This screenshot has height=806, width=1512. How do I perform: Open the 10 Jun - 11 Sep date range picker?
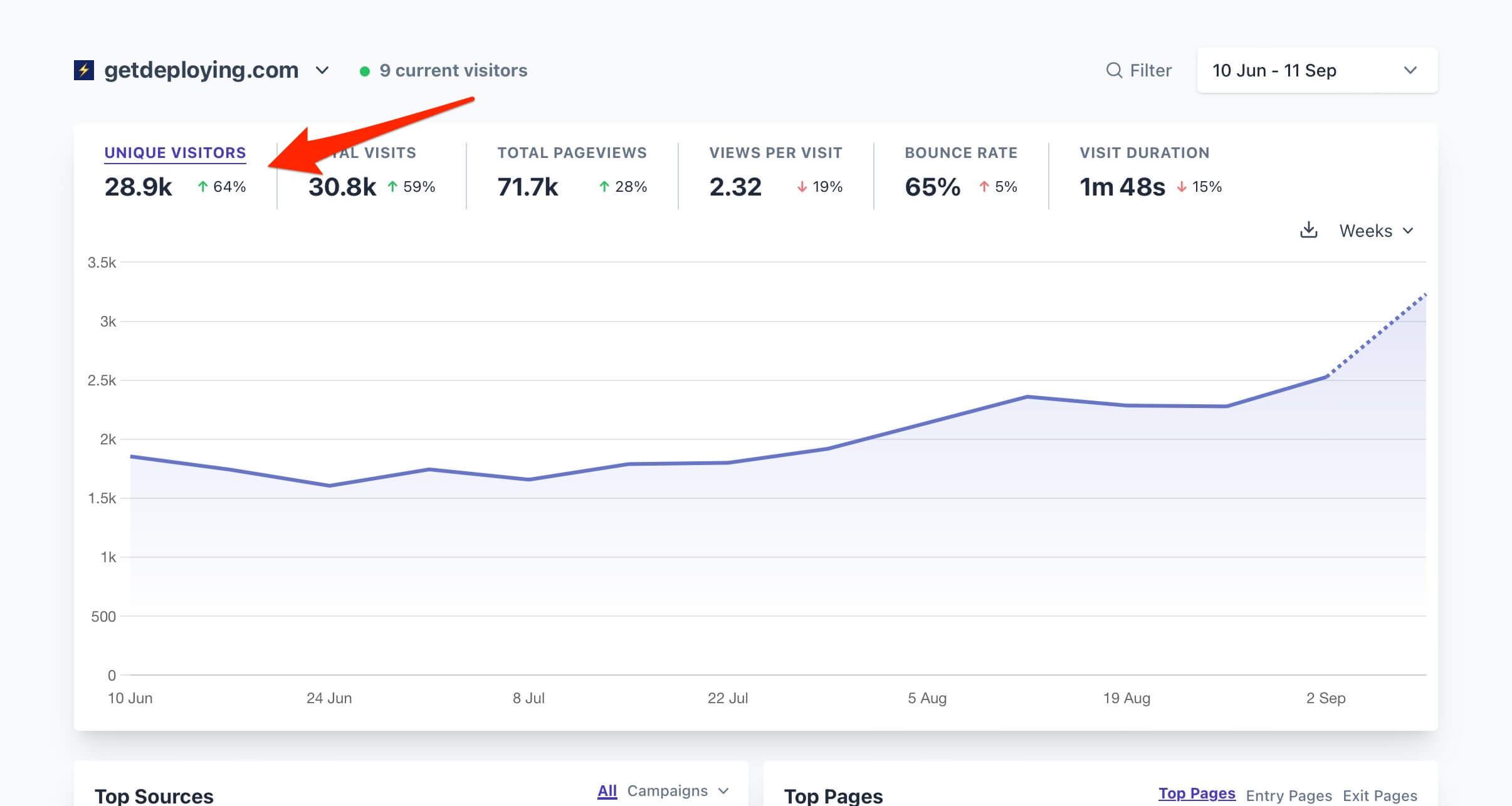pos(1317,70)
